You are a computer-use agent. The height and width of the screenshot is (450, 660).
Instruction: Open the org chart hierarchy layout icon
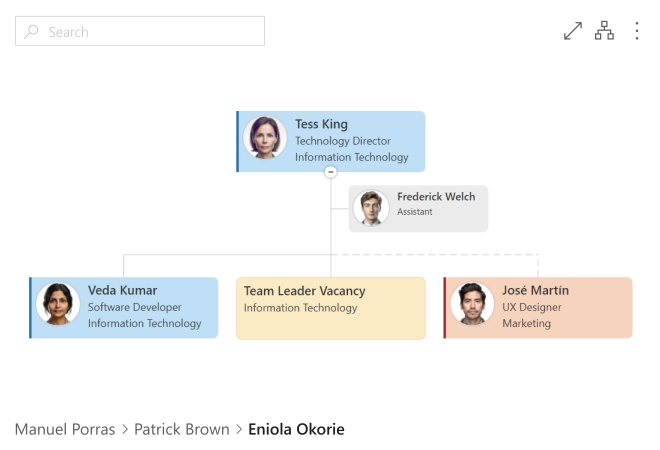point(604,31)
